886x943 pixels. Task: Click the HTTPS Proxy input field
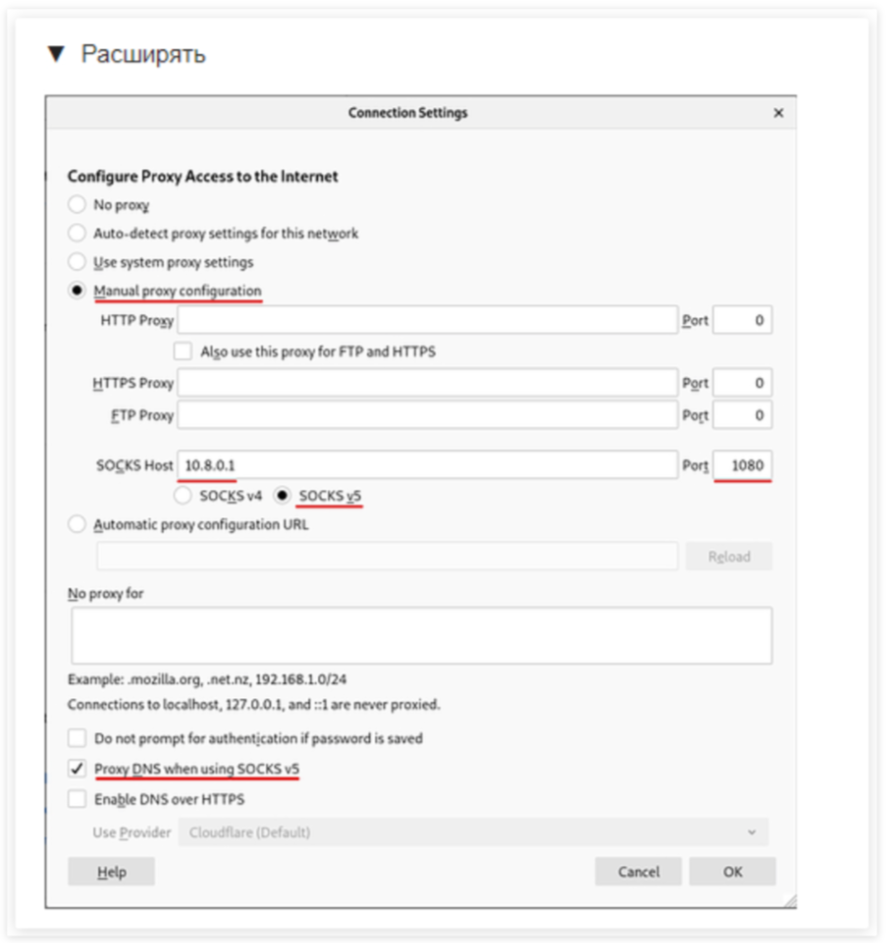click(x=427, y=383)
